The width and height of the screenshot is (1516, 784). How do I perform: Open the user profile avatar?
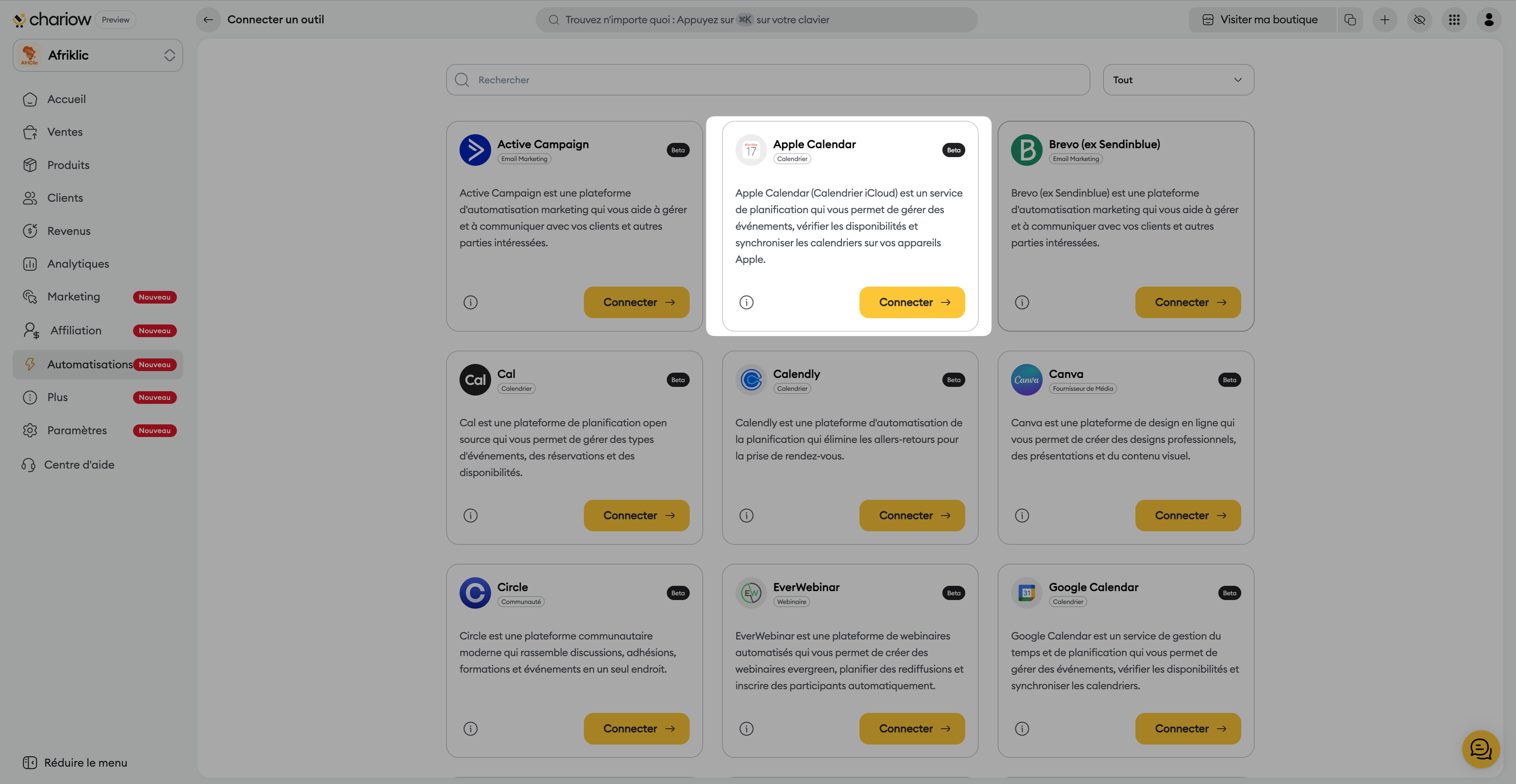1489,19
